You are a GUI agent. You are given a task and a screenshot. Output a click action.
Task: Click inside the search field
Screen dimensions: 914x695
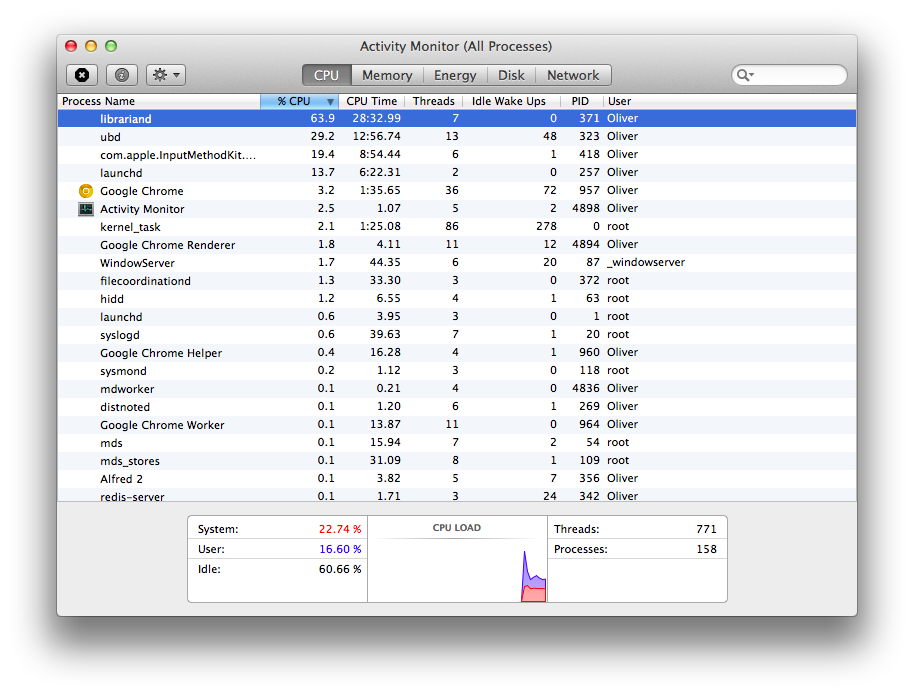click(x=790, y=75)
